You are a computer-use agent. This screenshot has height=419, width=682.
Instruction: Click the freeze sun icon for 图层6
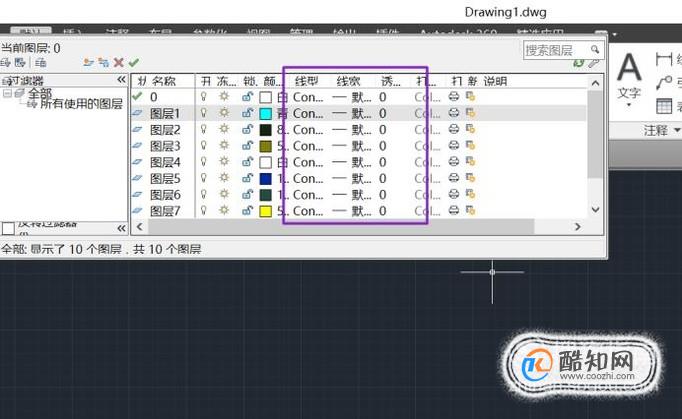coord(224,194)
